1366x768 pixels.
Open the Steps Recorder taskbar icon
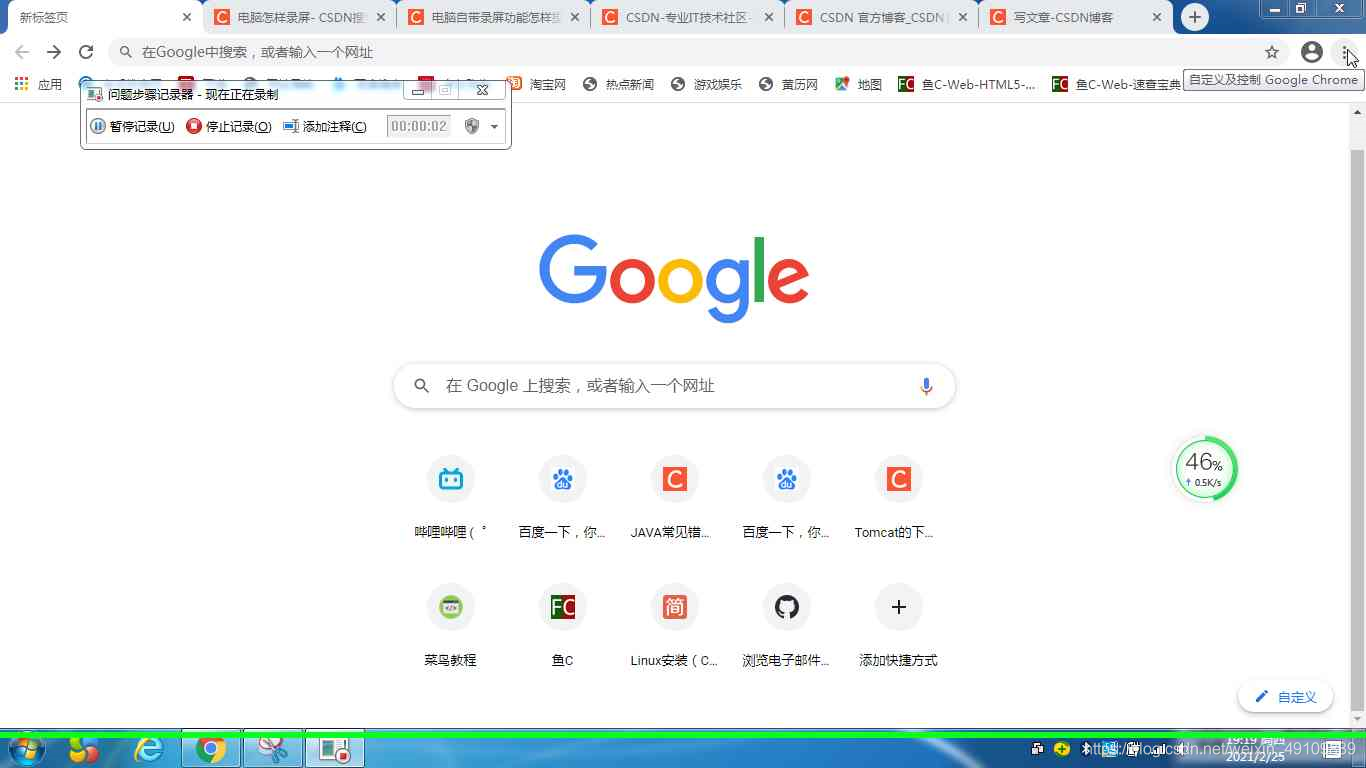coord(335,749)
